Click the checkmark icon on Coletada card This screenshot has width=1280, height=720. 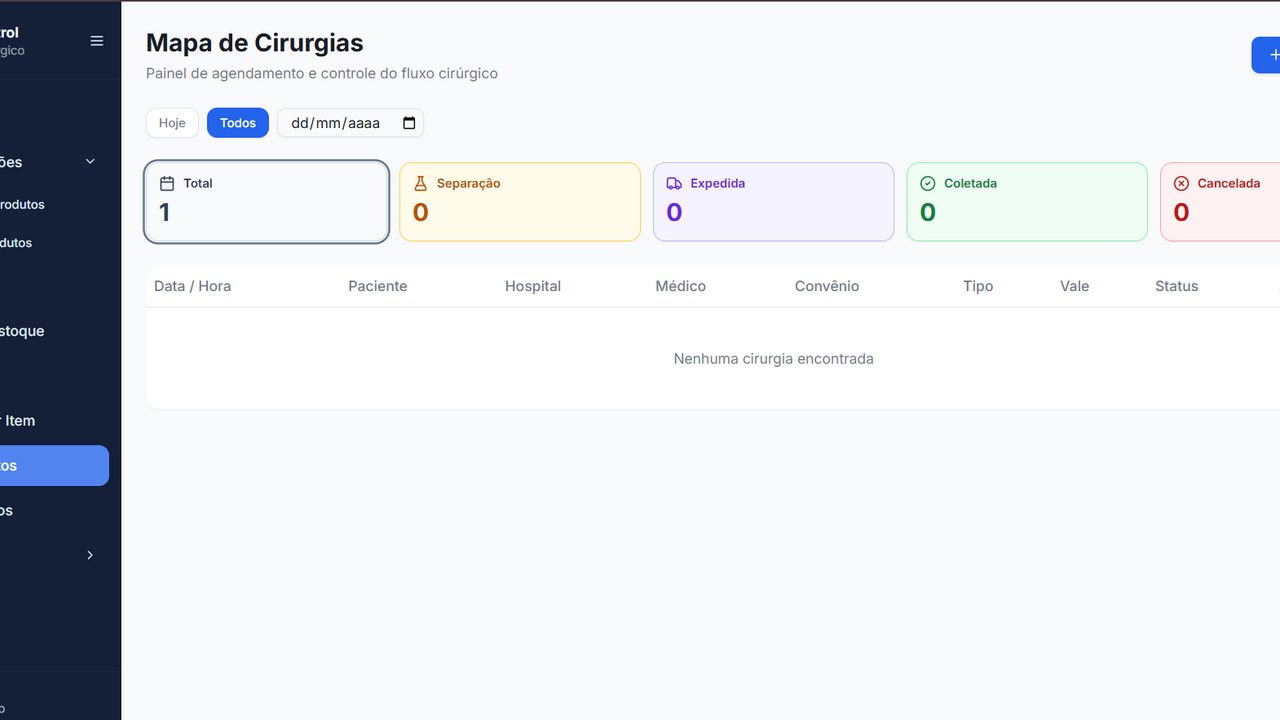click(x=927, y=184)
